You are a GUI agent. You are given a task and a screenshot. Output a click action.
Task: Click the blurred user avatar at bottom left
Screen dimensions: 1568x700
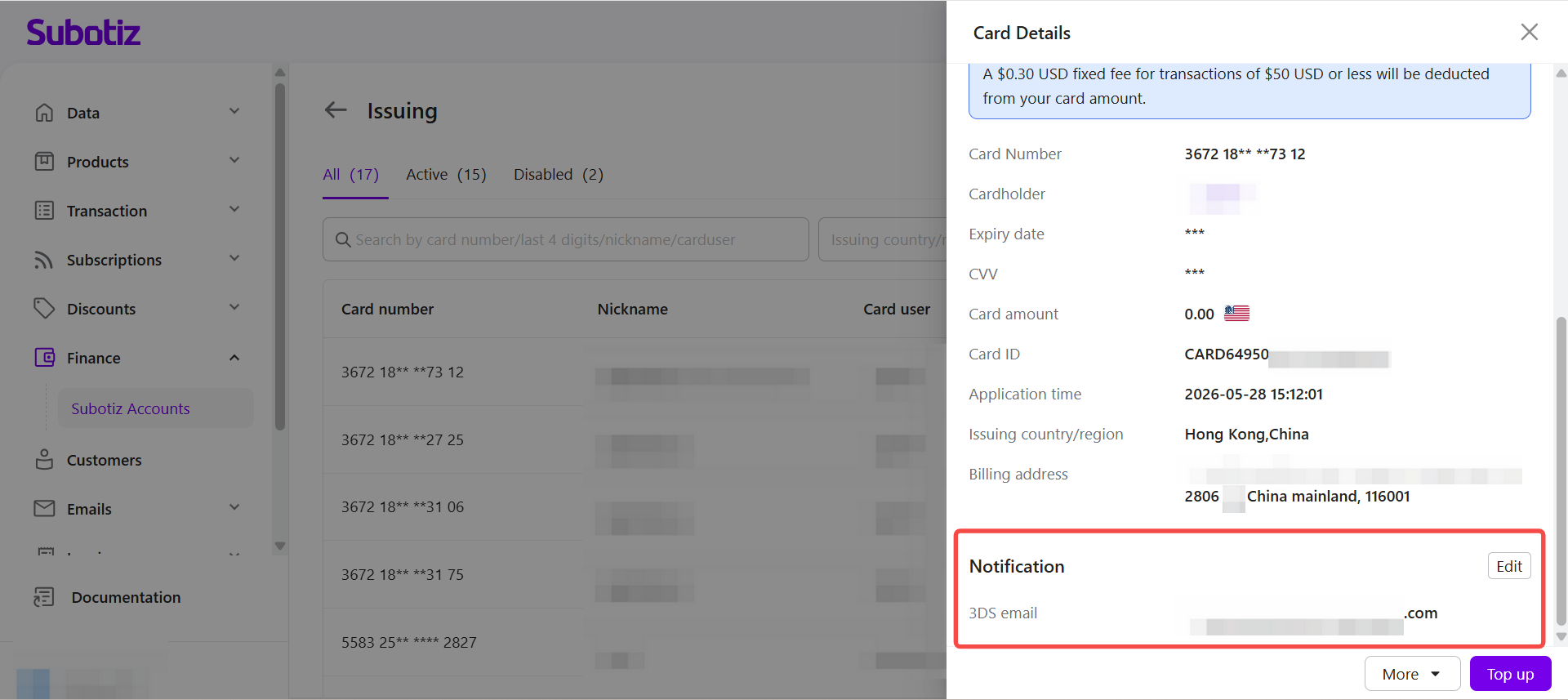coord(33,683)
